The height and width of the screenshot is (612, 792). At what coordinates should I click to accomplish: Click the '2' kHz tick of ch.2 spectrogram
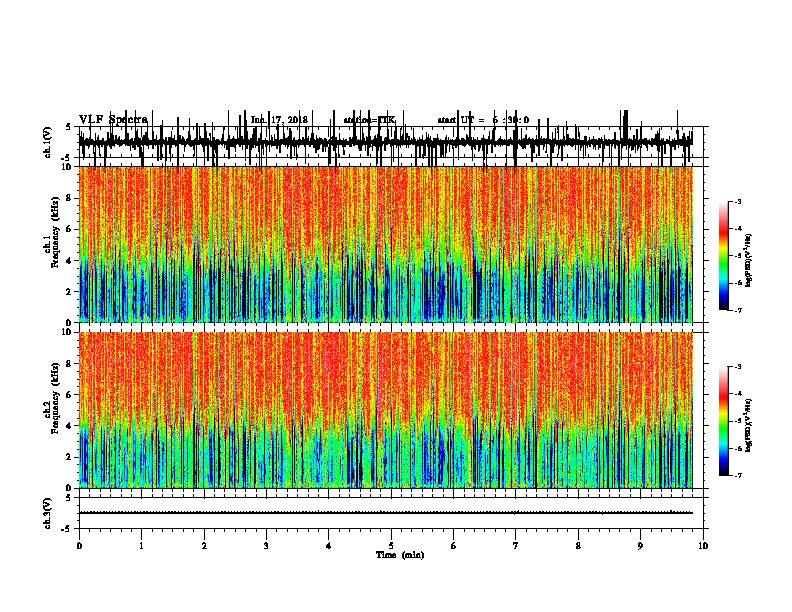pos(70,457)
